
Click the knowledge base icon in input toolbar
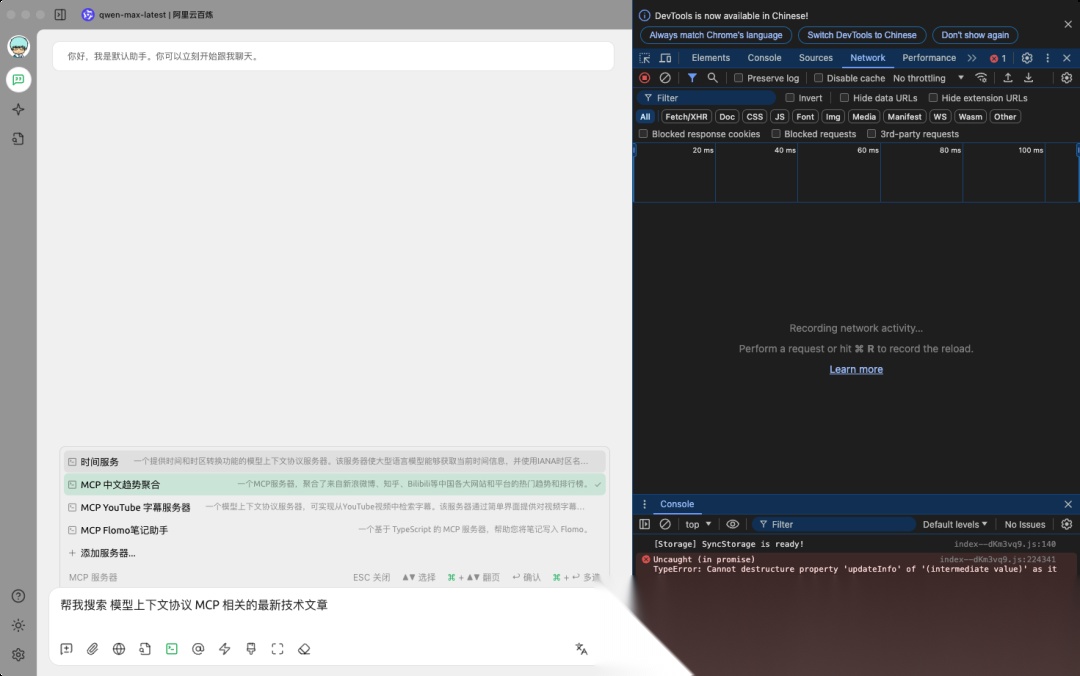(145, 649)
